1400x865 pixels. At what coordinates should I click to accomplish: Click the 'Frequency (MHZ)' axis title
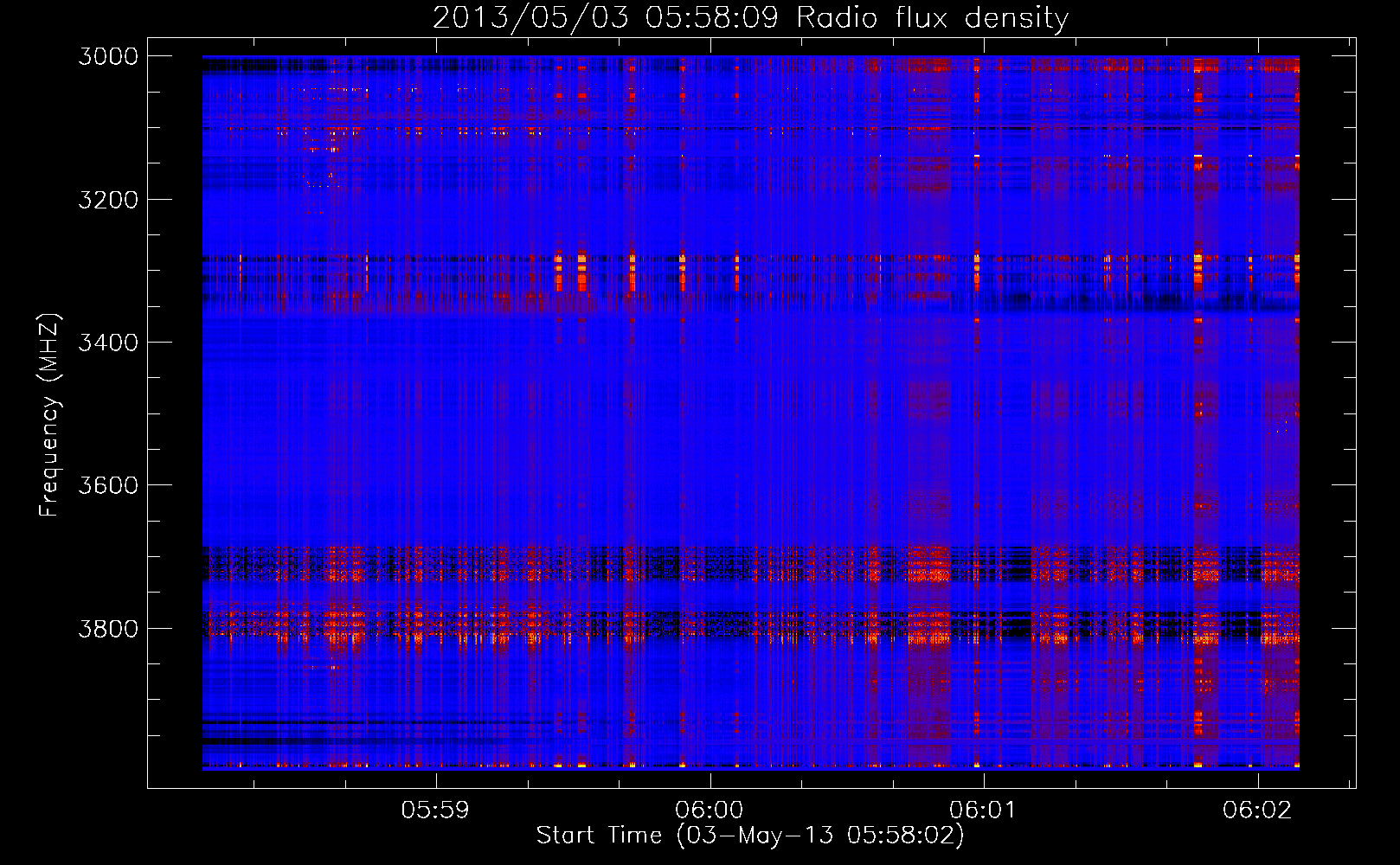click(x=49, y=415)
